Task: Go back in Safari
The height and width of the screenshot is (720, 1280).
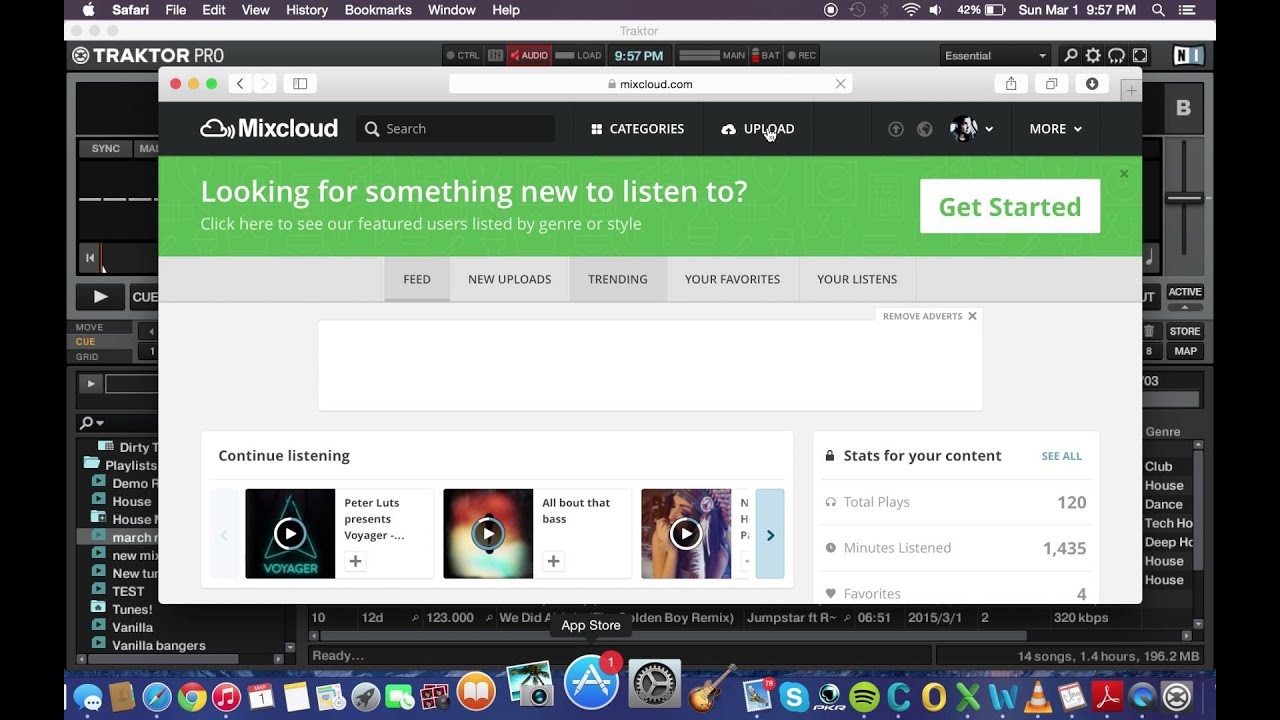Action: (x=240, y=84)
